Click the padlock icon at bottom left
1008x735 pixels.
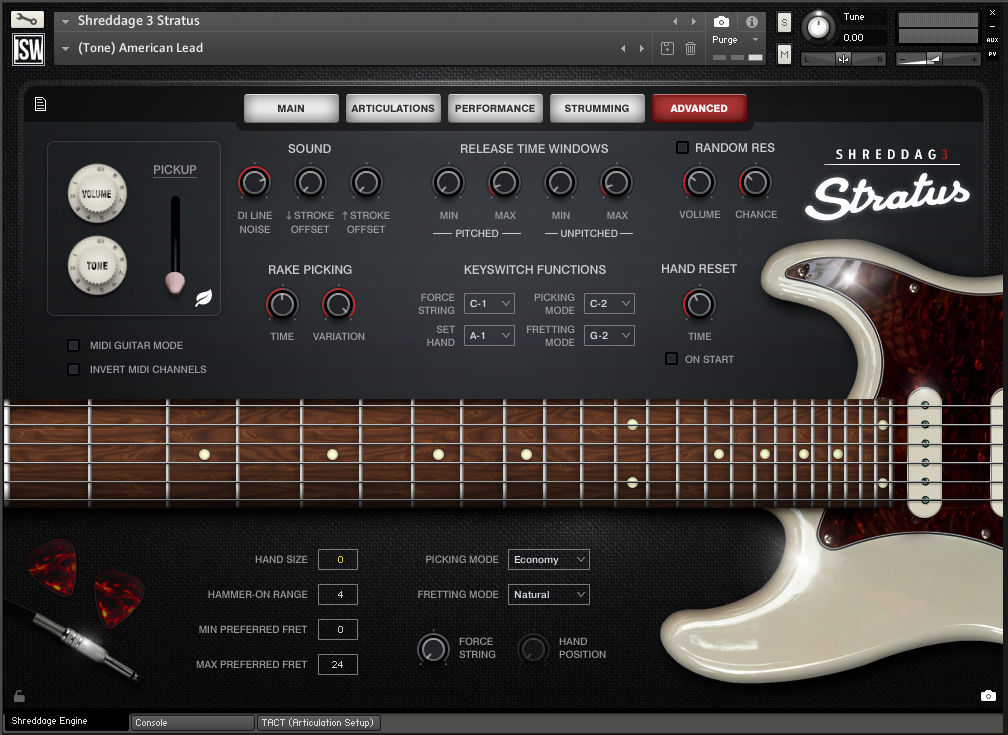(19, 696)
